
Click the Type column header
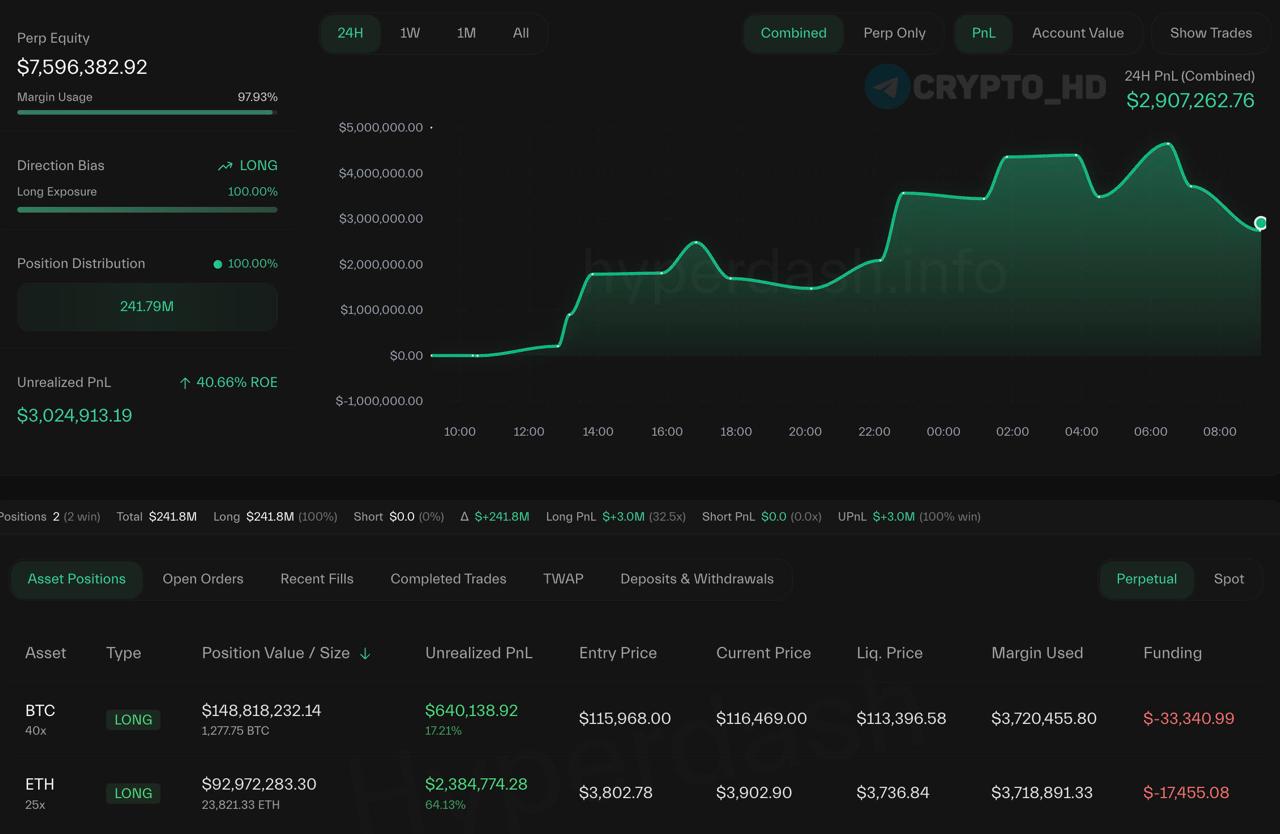(x=124, y=653)
